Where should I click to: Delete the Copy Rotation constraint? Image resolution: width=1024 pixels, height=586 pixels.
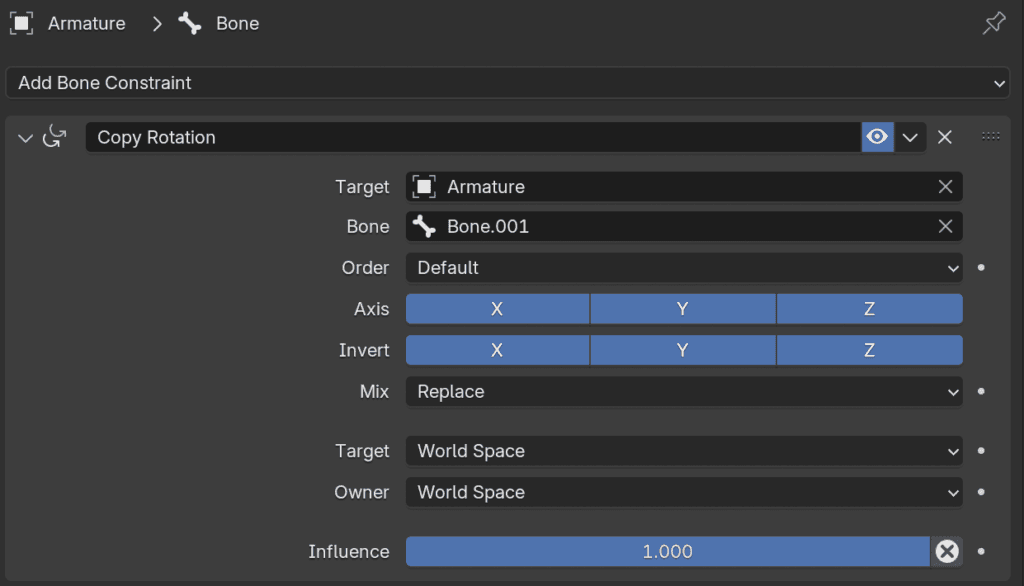tap(944, 137)
